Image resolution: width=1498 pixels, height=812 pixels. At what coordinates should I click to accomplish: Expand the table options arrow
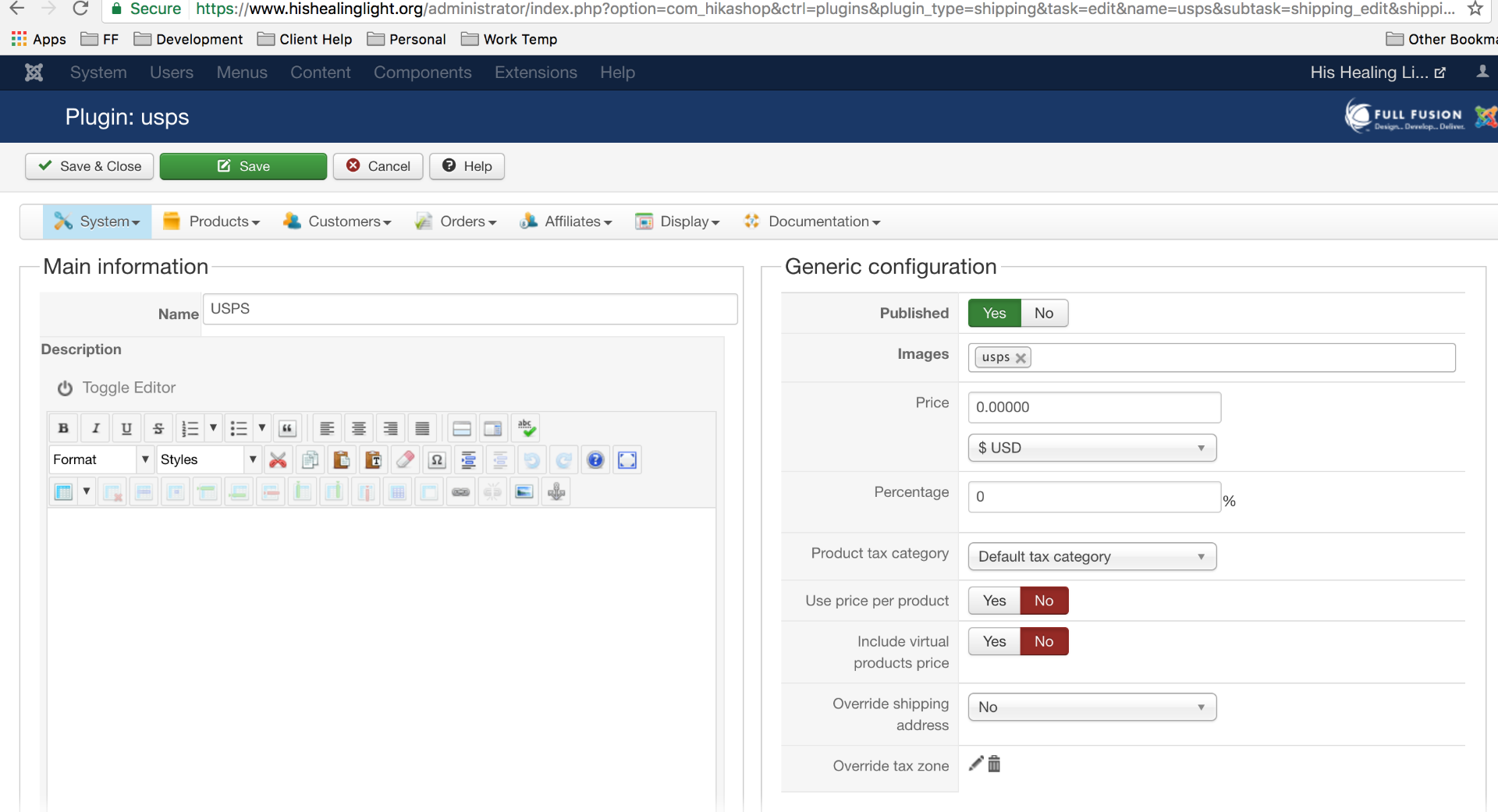point(87,491)
